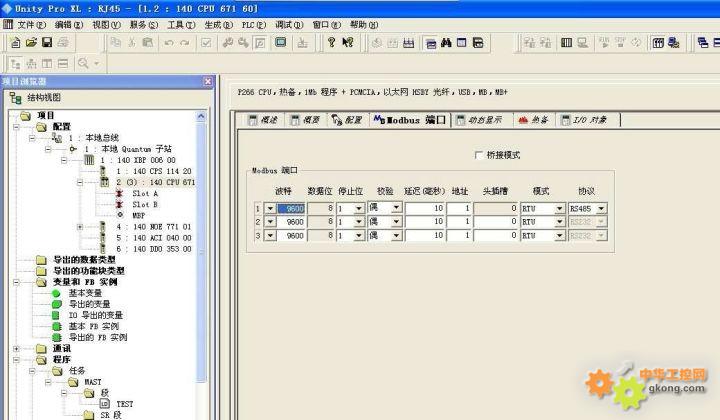This screenshot has height=420, width=720.
Task: Switch to the Modbus 端口 tab
Action: pos(410,120)
